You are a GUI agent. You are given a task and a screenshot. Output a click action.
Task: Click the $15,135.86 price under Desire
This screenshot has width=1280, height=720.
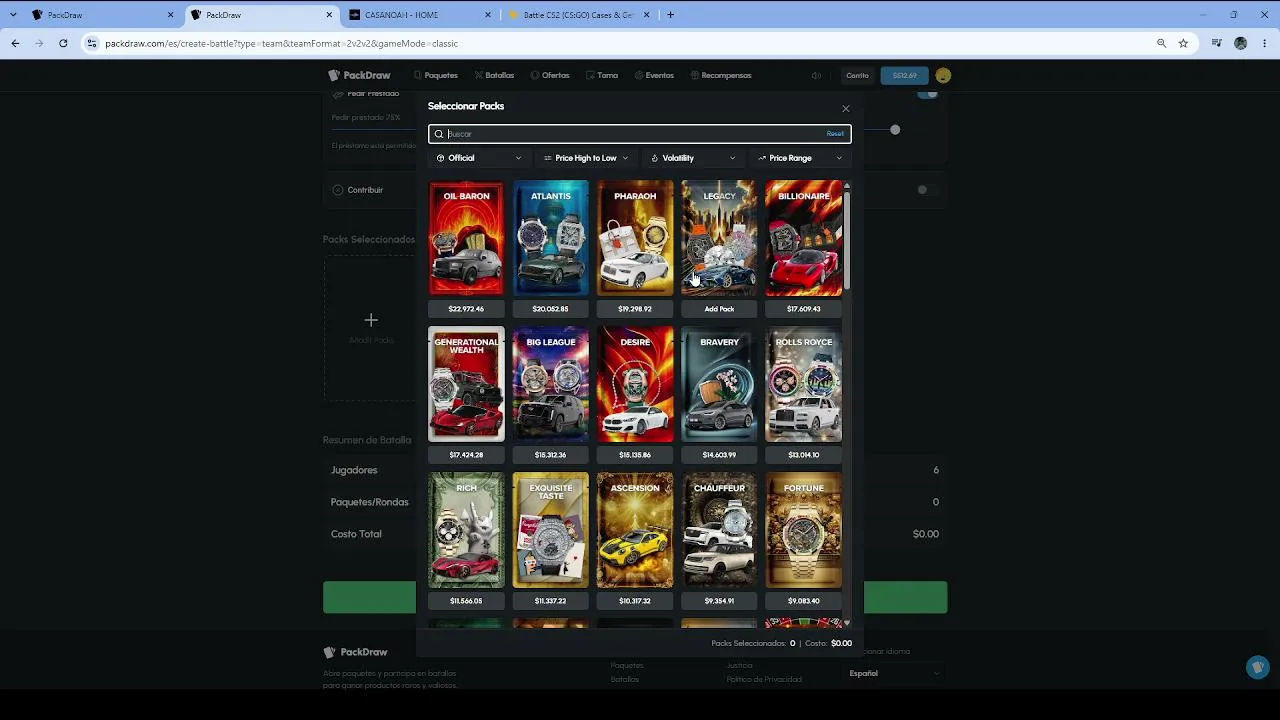coord(635,455)
